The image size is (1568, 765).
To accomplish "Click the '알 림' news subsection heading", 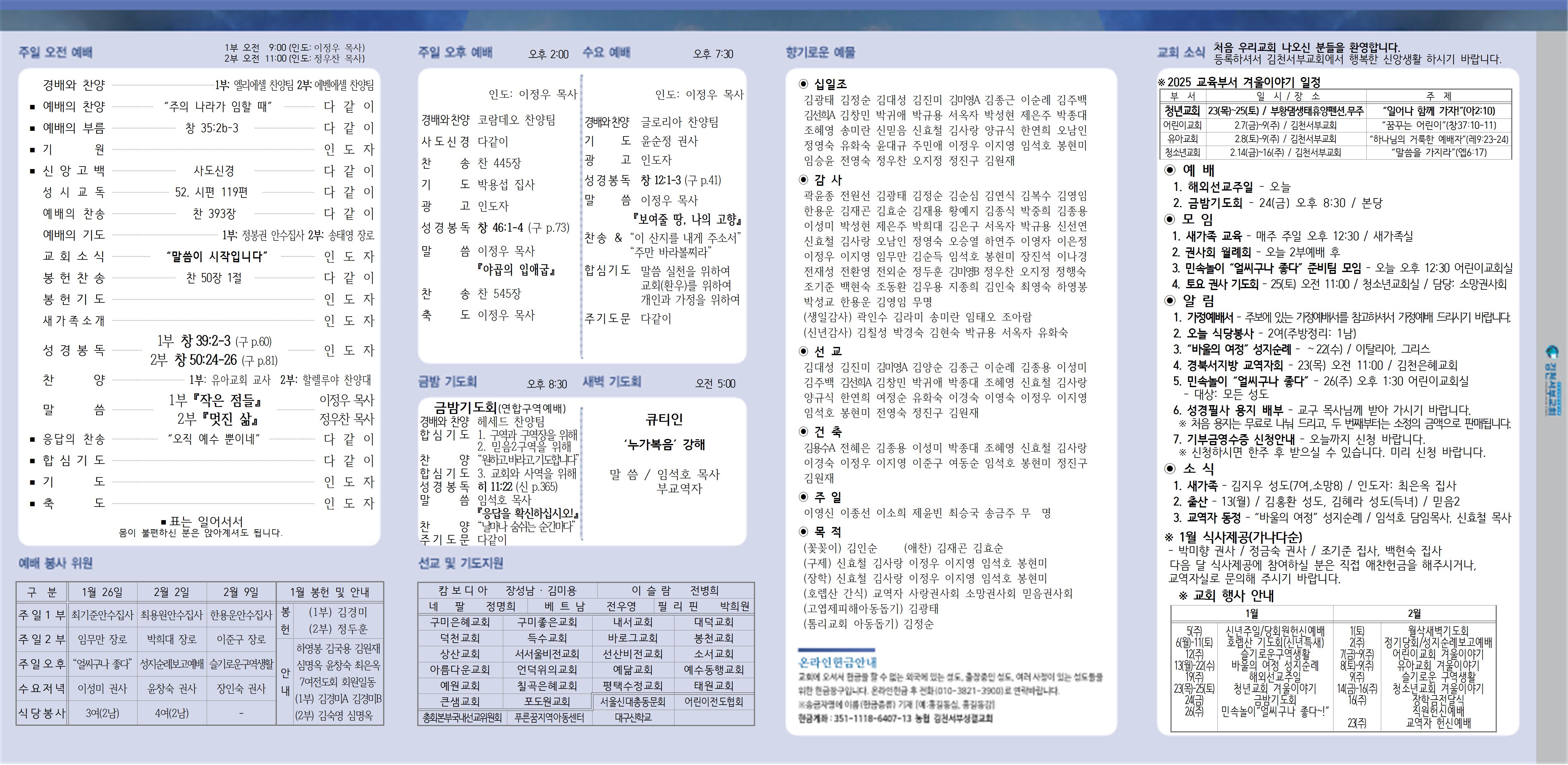I will pos(1189,300).
